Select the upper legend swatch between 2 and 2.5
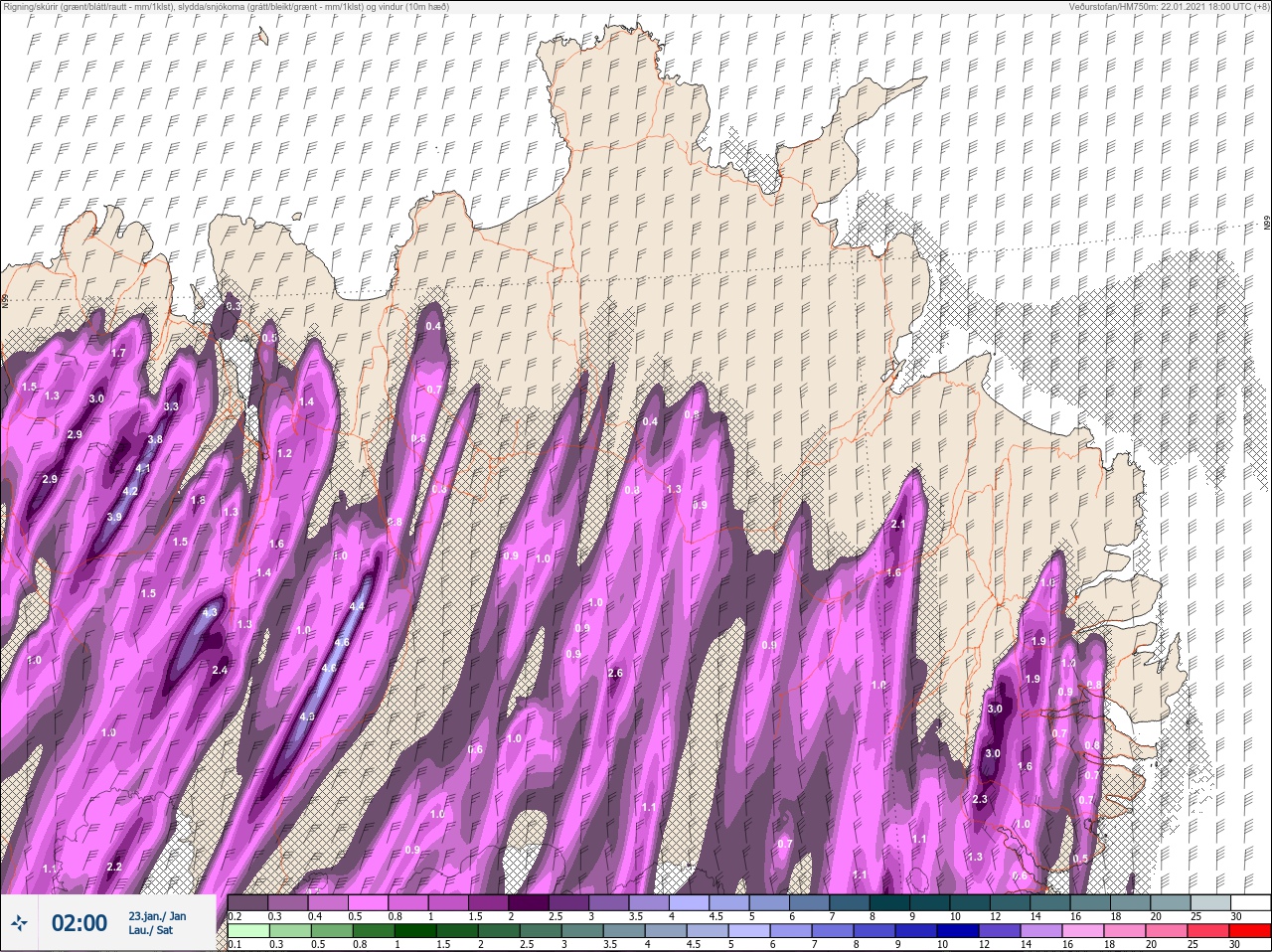This screenshot has width=1272, height=952. pos(528,902)
